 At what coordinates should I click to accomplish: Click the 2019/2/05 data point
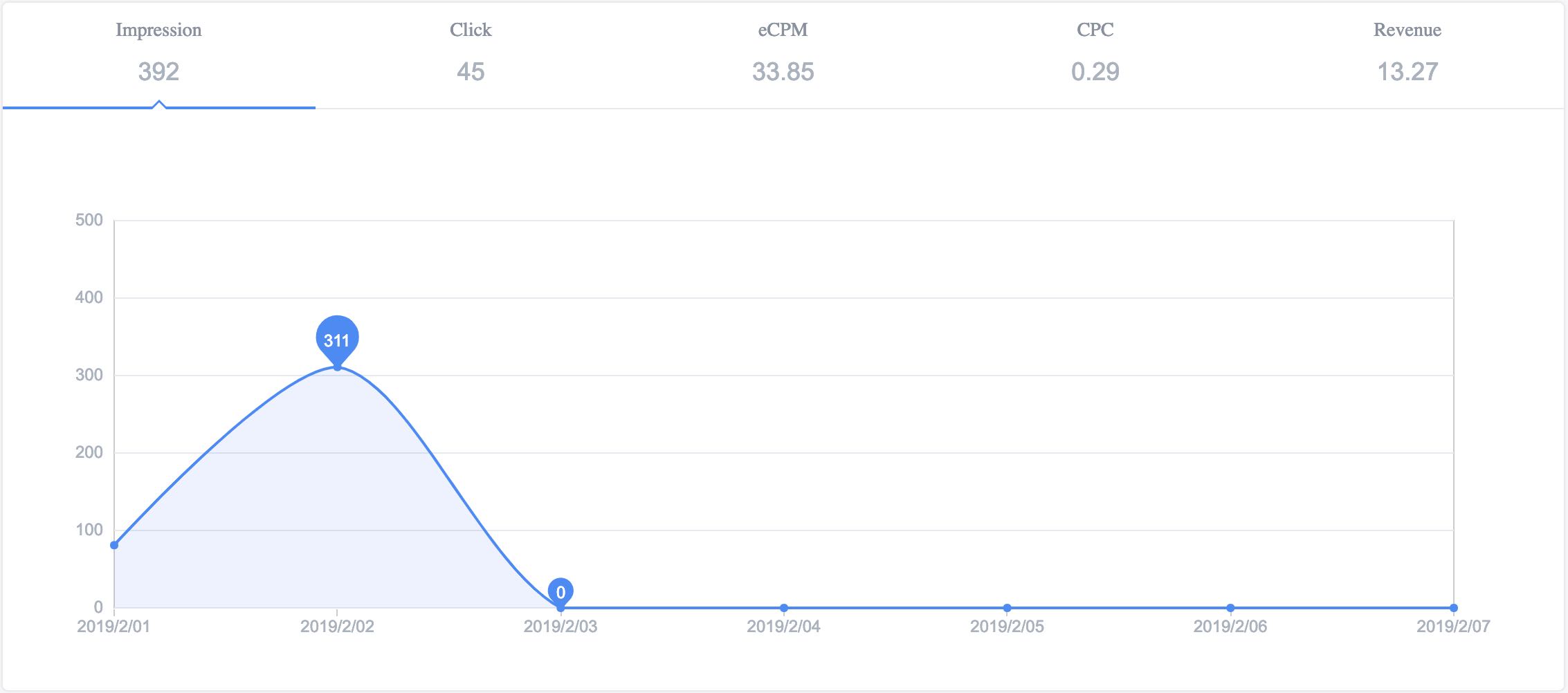click(1007, 608)
